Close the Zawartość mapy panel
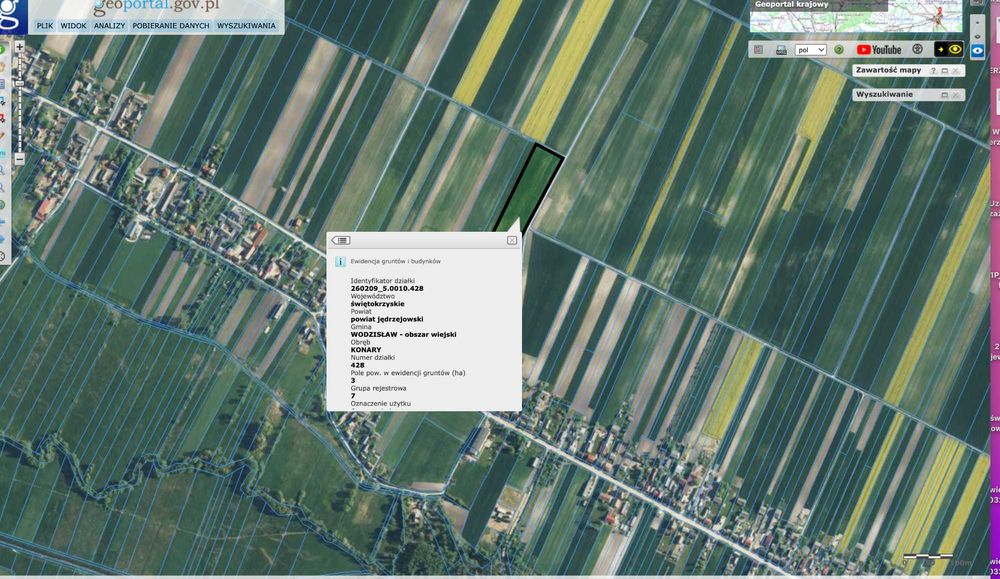This screenshot has width=1000, height=579. point(955,71)
